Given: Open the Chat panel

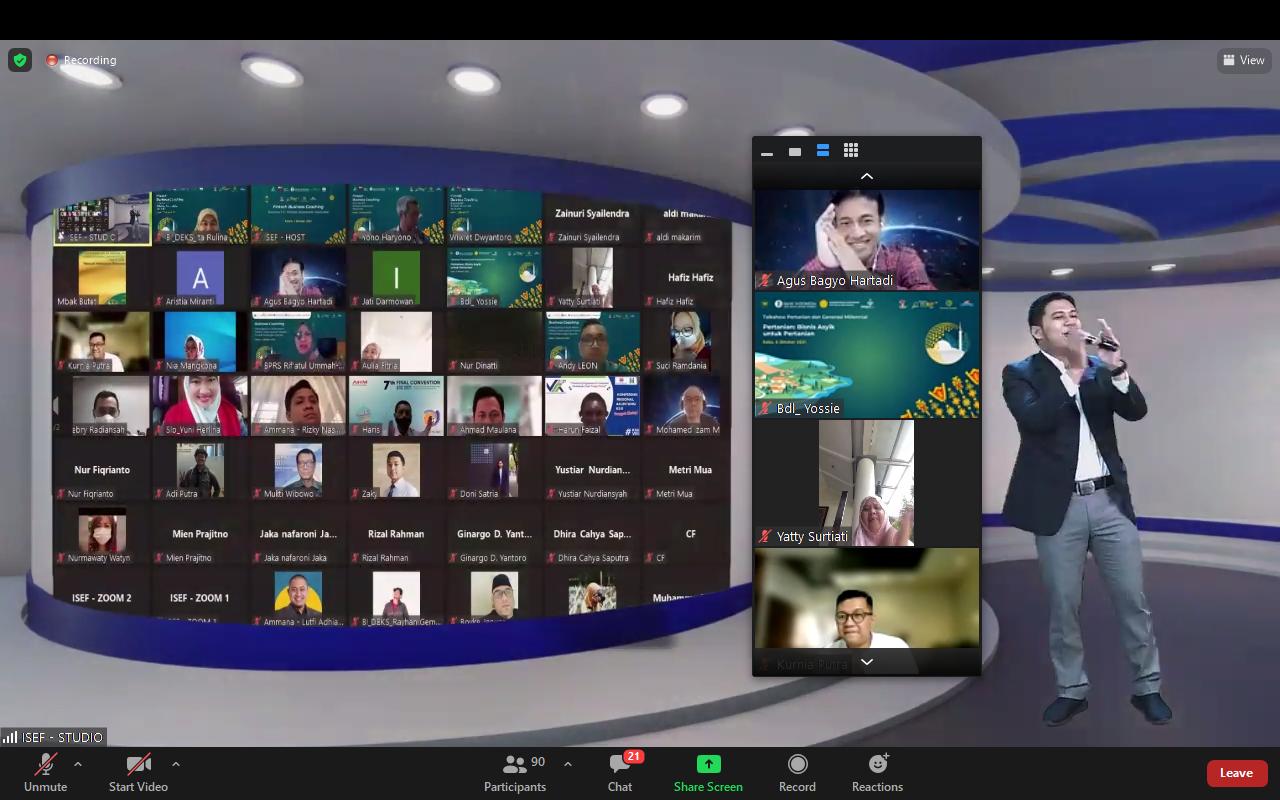Looking at the screenshot, I should tap(620, 772).
